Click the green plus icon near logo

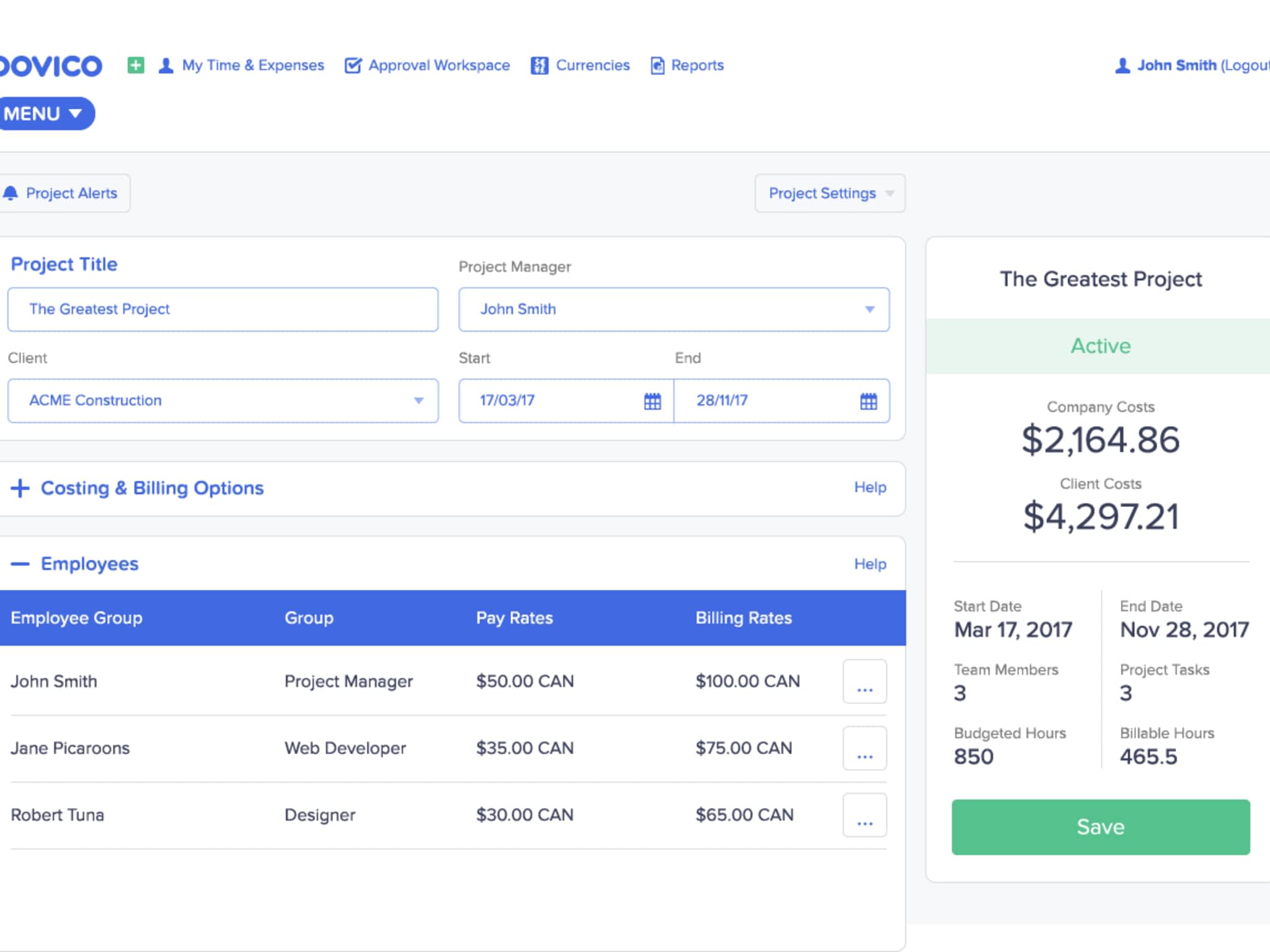point(136,65)
